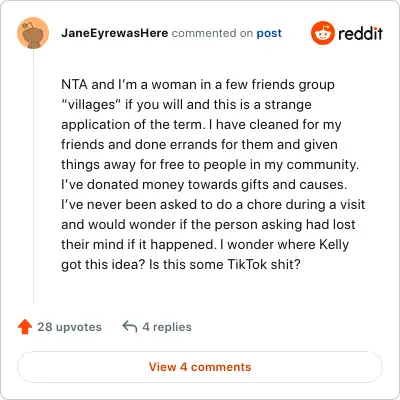Viewport: 400px width, 400px height.
Task: Click the vertical comment thread line
Action: pos(33,176)
